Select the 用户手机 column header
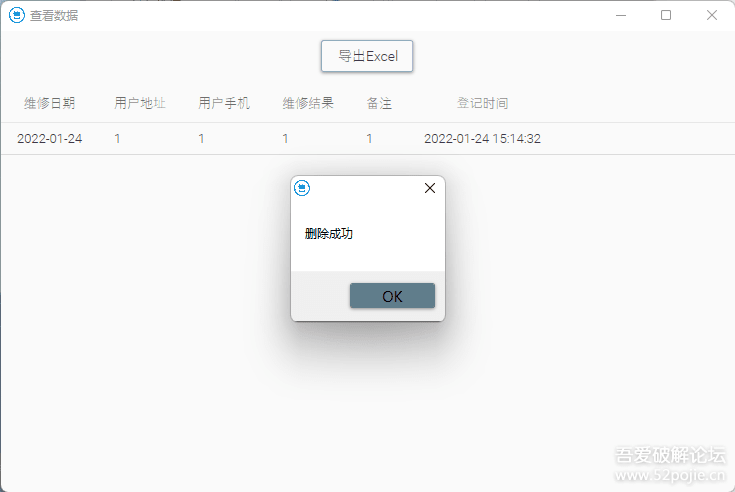The height and width of the screenshot is (492, 735). click(224, 103)
